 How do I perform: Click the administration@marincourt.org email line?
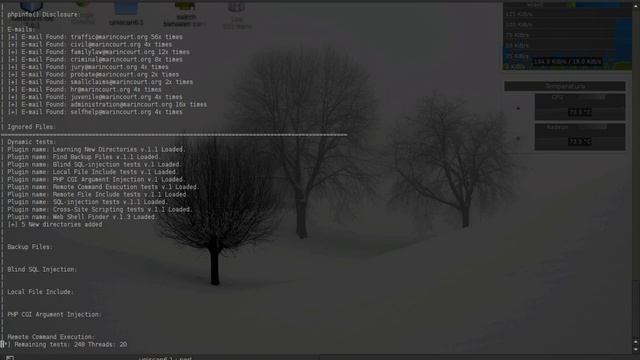pyautogui.click(x=107, y=104)
